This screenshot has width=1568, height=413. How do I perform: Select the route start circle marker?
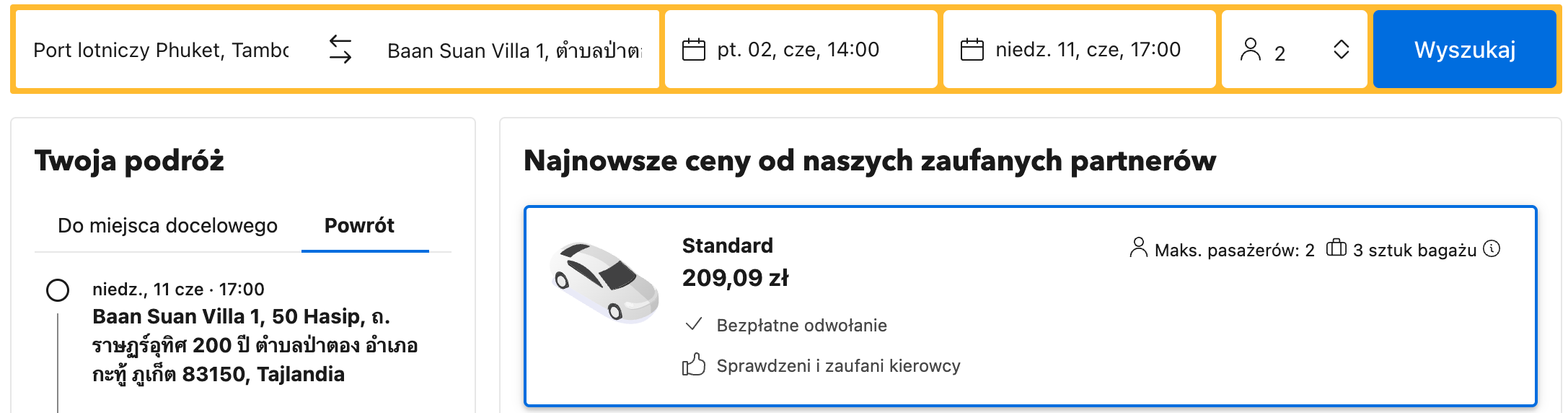58,290
